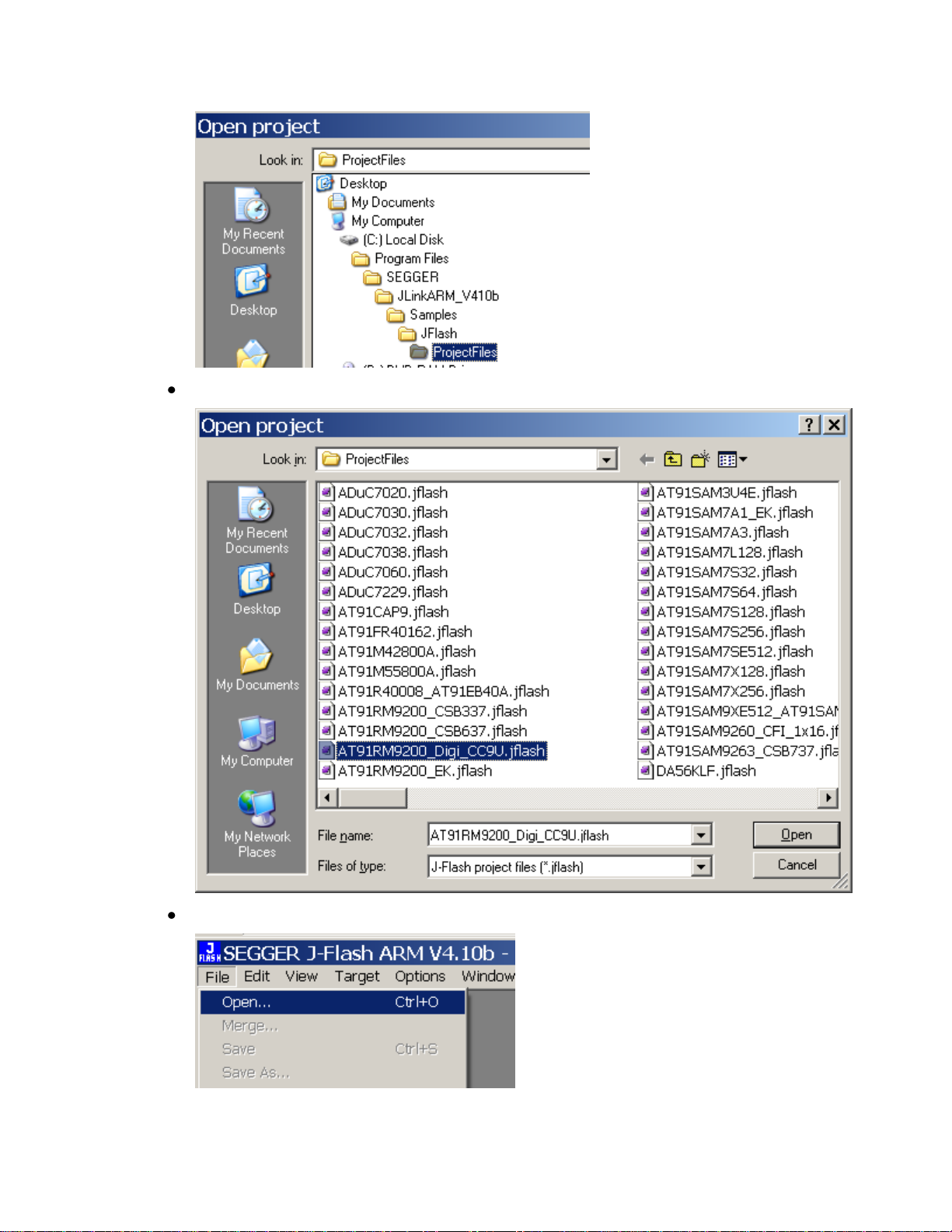
Task: Select file ADuC7032.jflash
Action: tap(385, 532)
